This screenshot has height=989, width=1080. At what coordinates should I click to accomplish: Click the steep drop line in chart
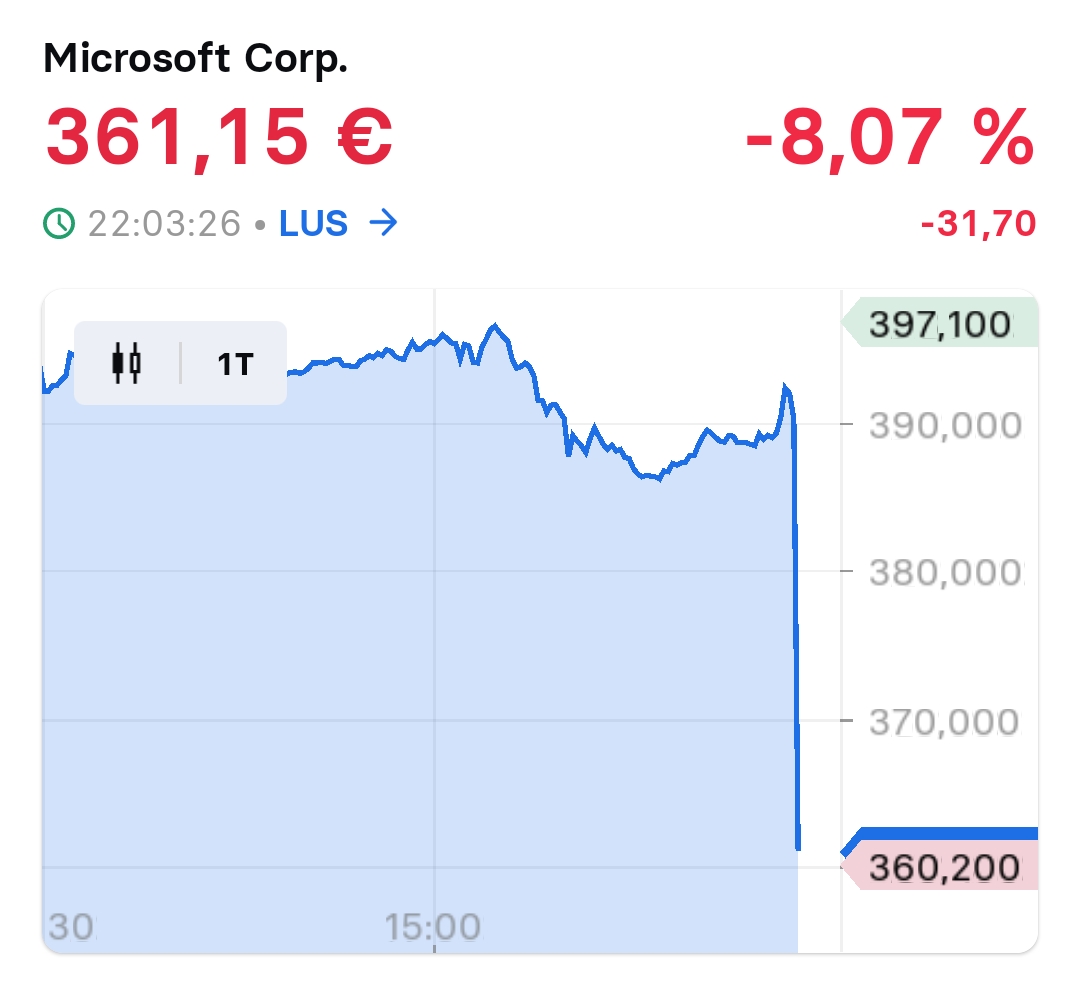796,640
